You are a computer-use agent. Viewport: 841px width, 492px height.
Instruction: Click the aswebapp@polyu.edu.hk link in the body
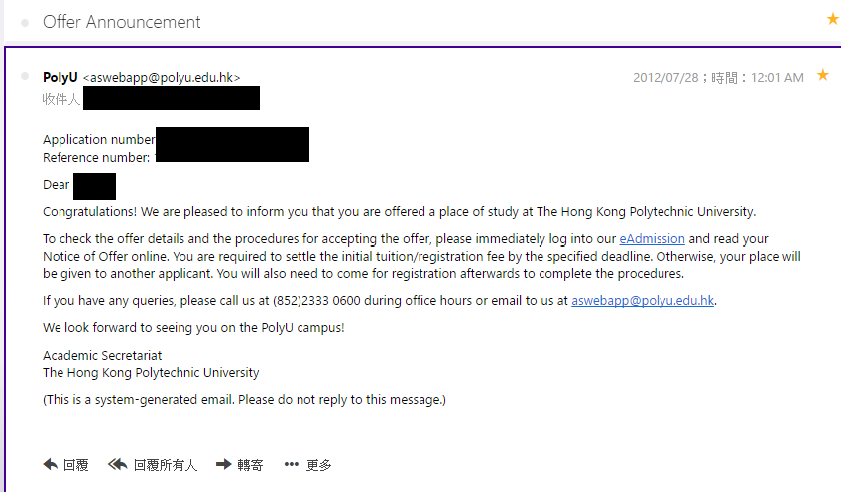click(x=643, y=300)
